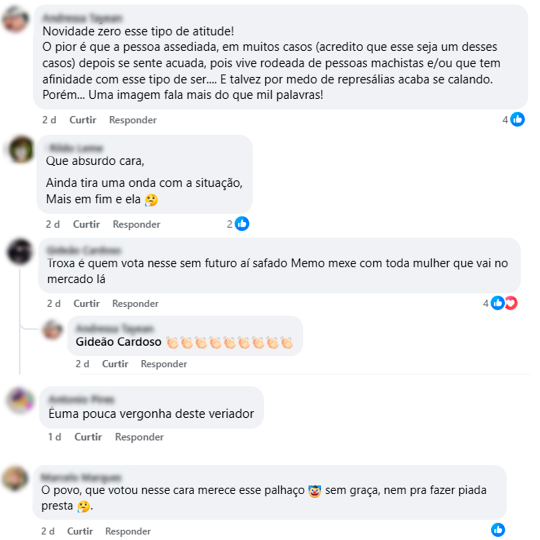Screen dimensions: 540x540
Task: Click Curtir under the 'palhaço' comment
Action: 80,531
